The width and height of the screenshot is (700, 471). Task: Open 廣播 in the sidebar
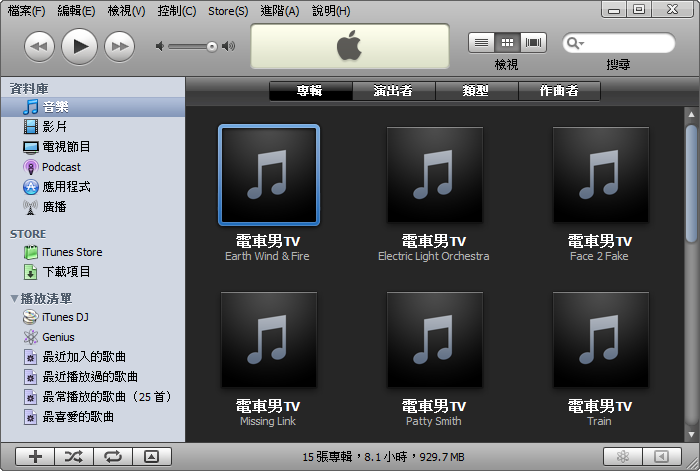pyautogui.click(x=93, y=207)
